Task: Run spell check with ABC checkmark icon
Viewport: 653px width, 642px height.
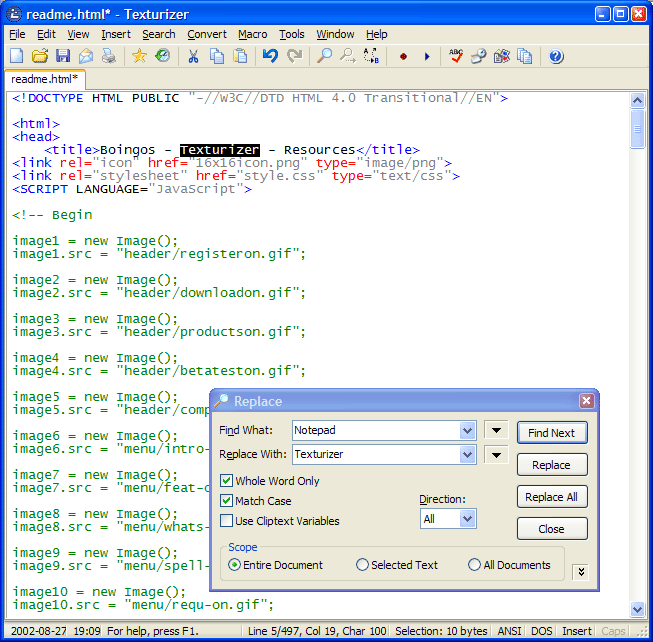Action: pos(456,56)
